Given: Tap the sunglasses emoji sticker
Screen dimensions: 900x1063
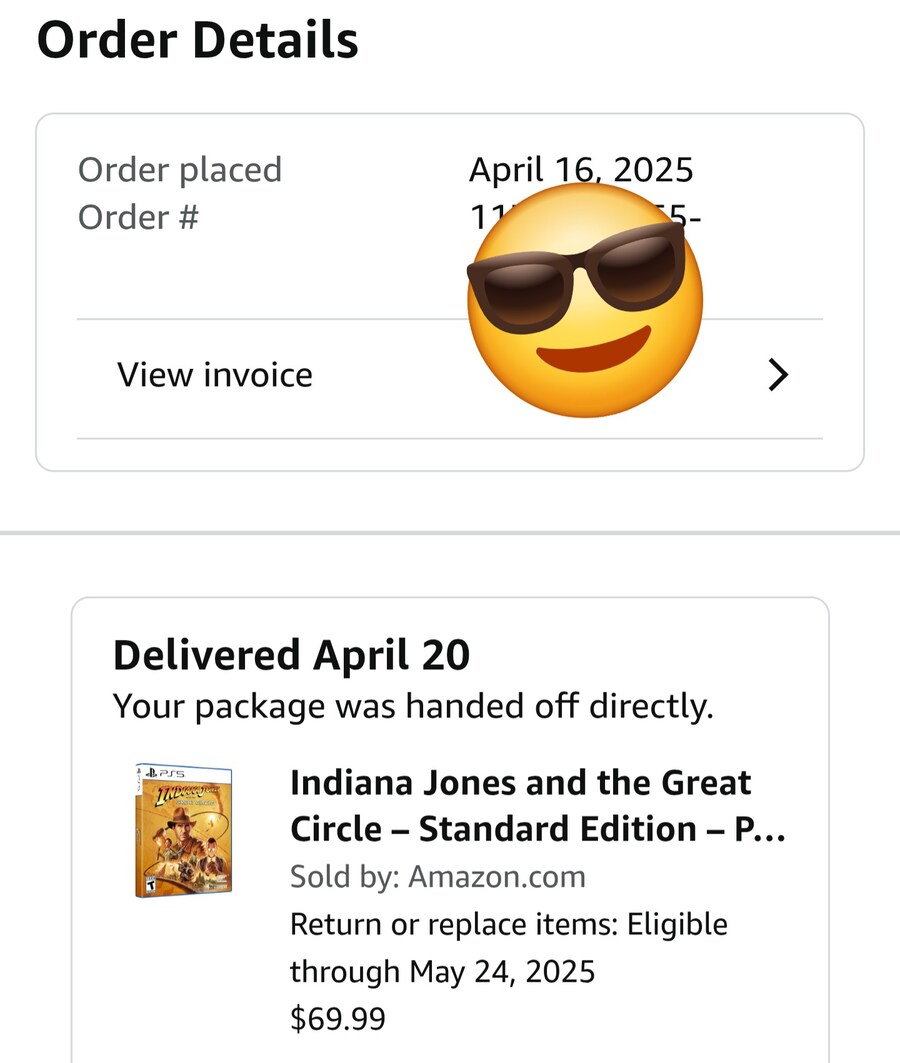Looking at the screenshot, I should 585,300.
